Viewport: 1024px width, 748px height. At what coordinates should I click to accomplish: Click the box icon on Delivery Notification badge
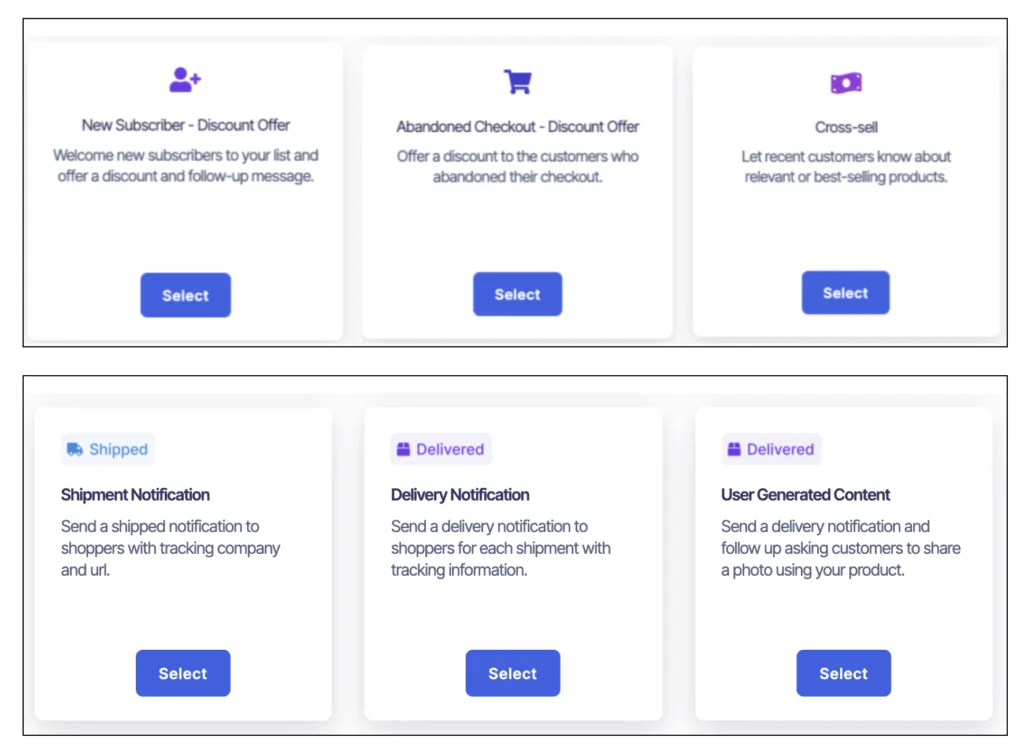tap(404, 449)
